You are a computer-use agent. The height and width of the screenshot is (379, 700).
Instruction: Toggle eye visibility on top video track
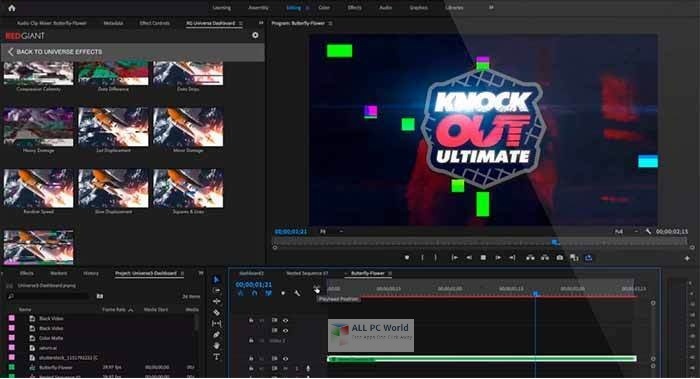tap(285, 320)
